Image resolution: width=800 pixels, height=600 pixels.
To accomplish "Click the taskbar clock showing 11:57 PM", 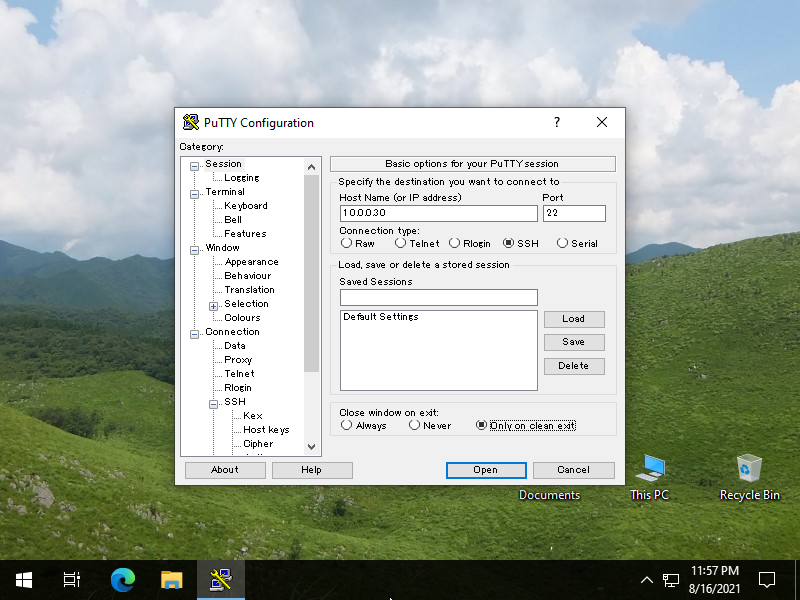I will (714, 580).
